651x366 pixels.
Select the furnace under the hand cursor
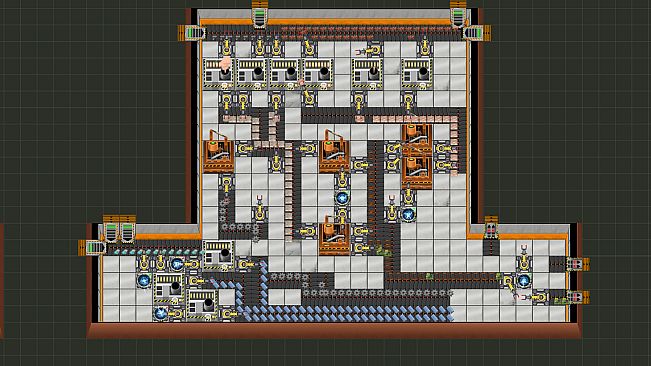219,74
